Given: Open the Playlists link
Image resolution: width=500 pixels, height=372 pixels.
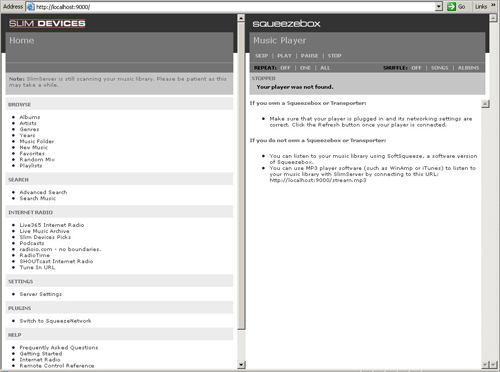Looking at the screenshot, I should click(x=31, y=165).
